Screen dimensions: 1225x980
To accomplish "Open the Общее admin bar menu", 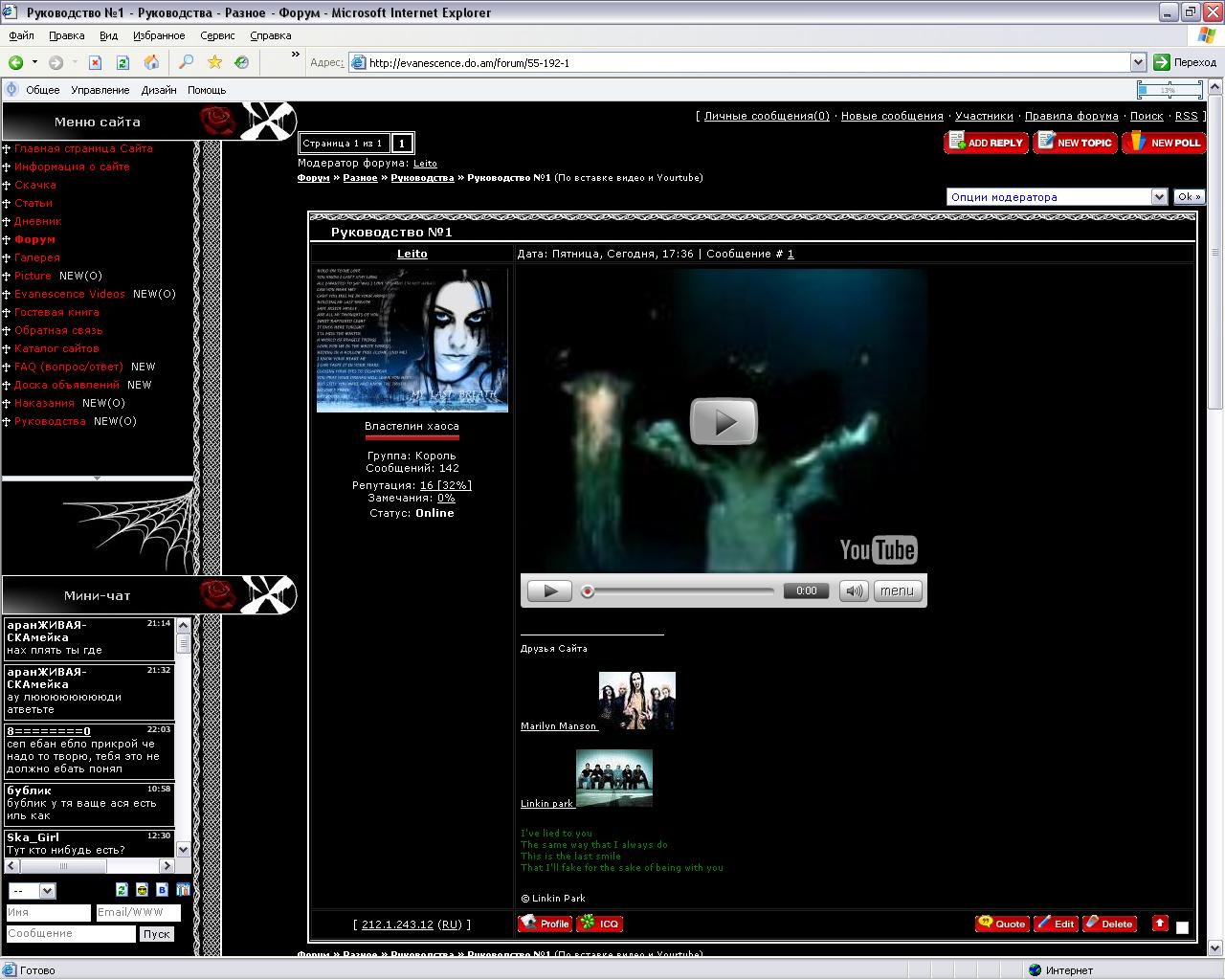I will (x=43, y=90).
